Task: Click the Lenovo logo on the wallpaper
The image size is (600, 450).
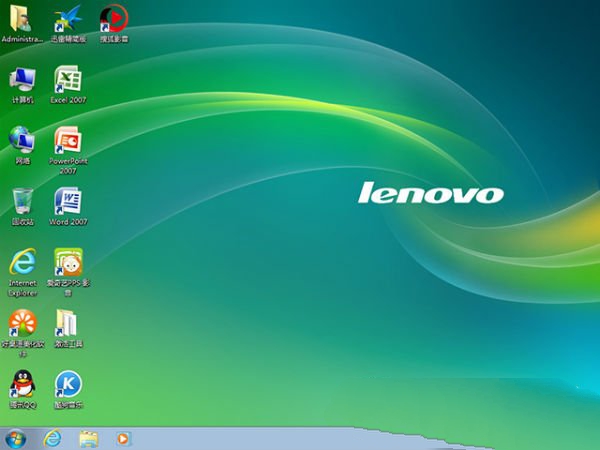Action: pyautogui.click(x=431, y=193)
